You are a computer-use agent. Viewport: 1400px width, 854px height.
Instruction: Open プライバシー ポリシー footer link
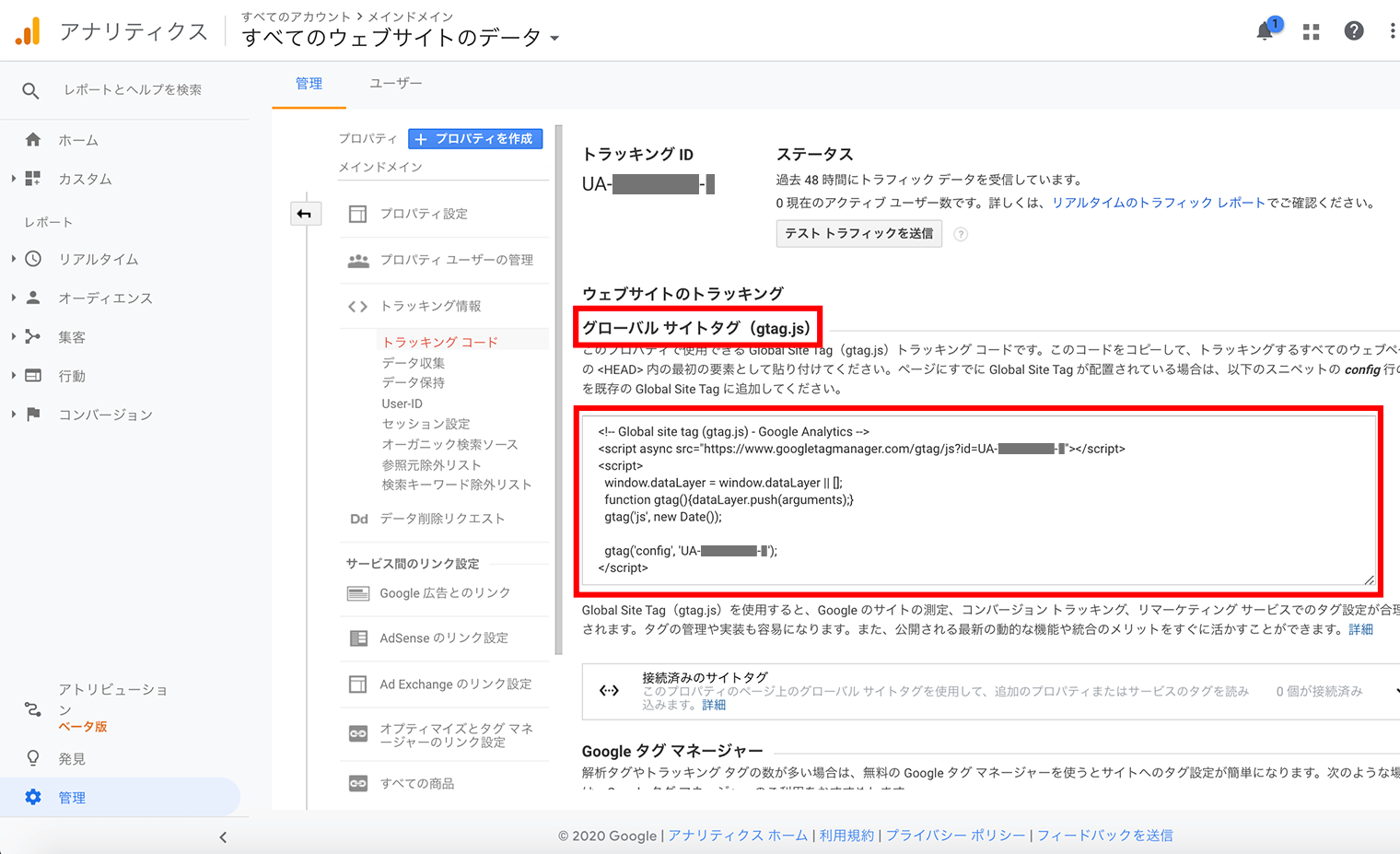point(956,836)
